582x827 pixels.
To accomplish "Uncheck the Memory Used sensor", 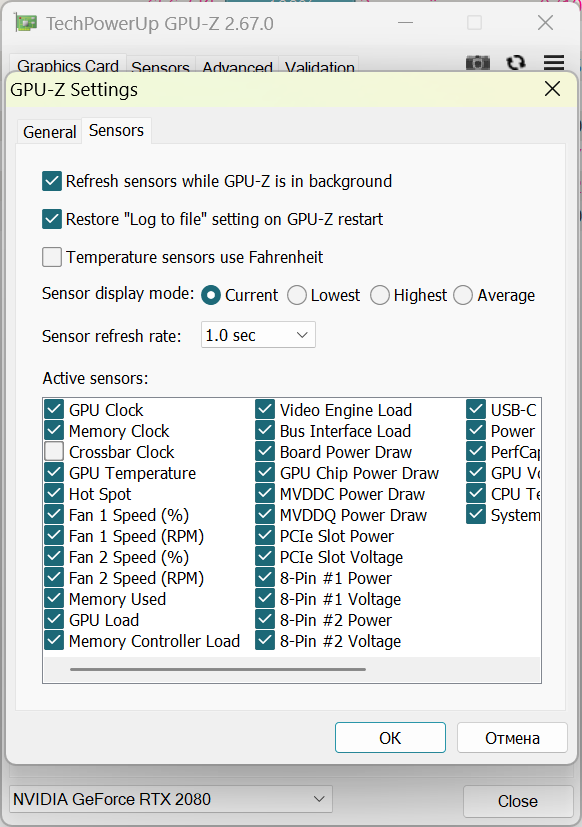I will click(54, 599).
